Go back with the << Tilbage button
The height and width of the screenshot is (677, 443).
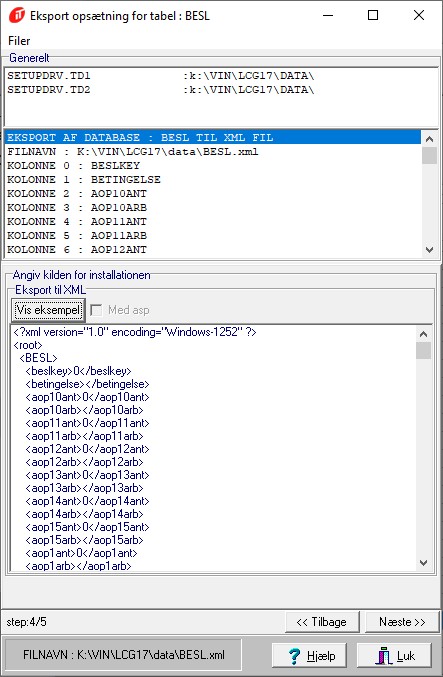[x=322, y=622]
